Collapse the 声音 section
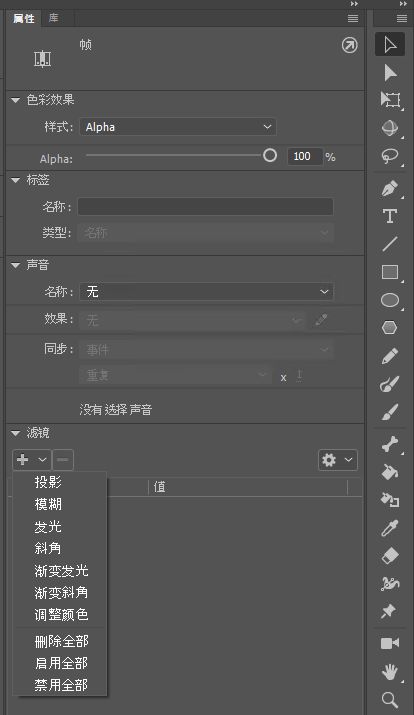Image resolution: width=414 pixels, height=715 pixels. [16, 265]
